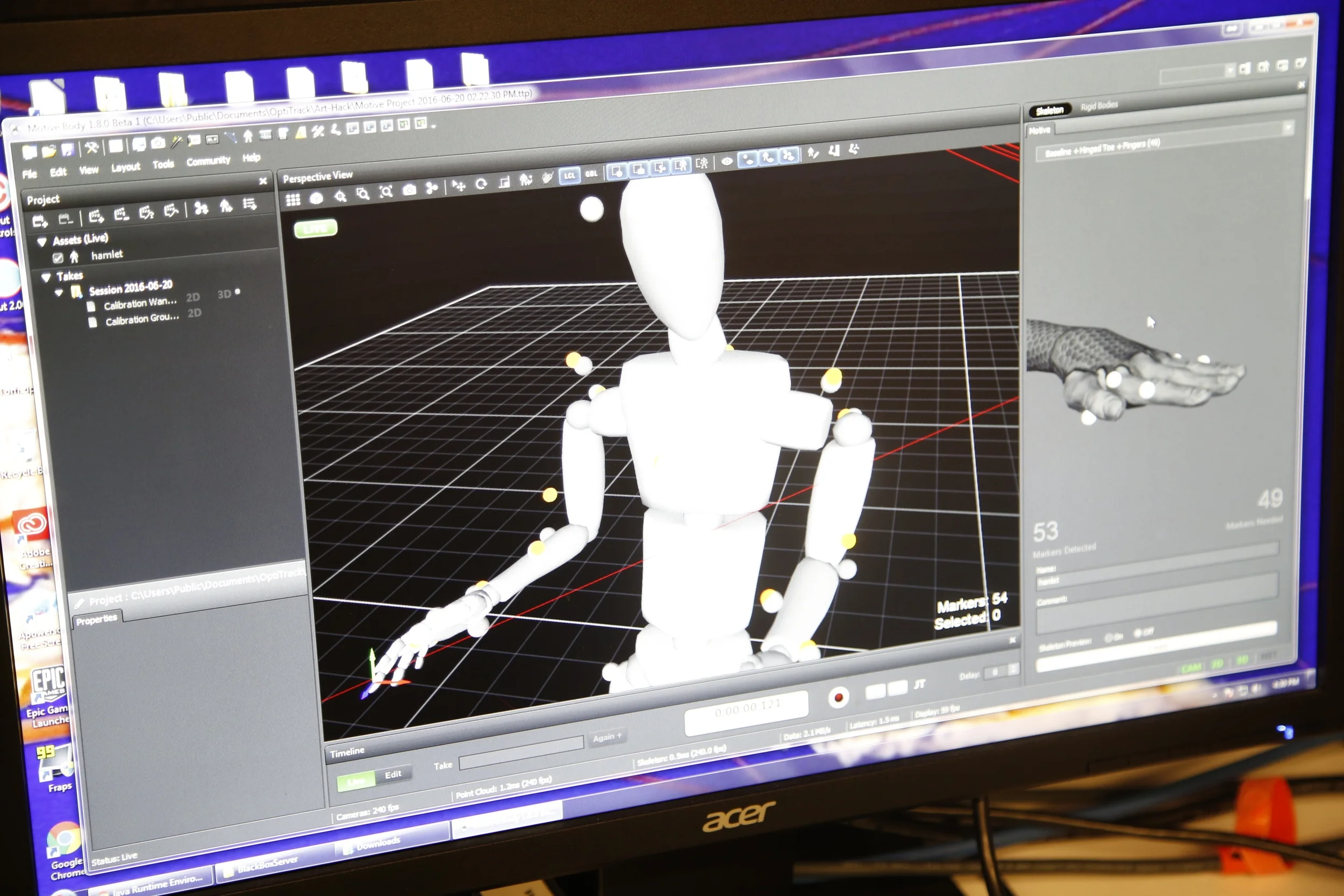Click the magic wand calibration icon
This screenshot has height=896, width=1344.
pyautogui.click(x=176, y=142)
